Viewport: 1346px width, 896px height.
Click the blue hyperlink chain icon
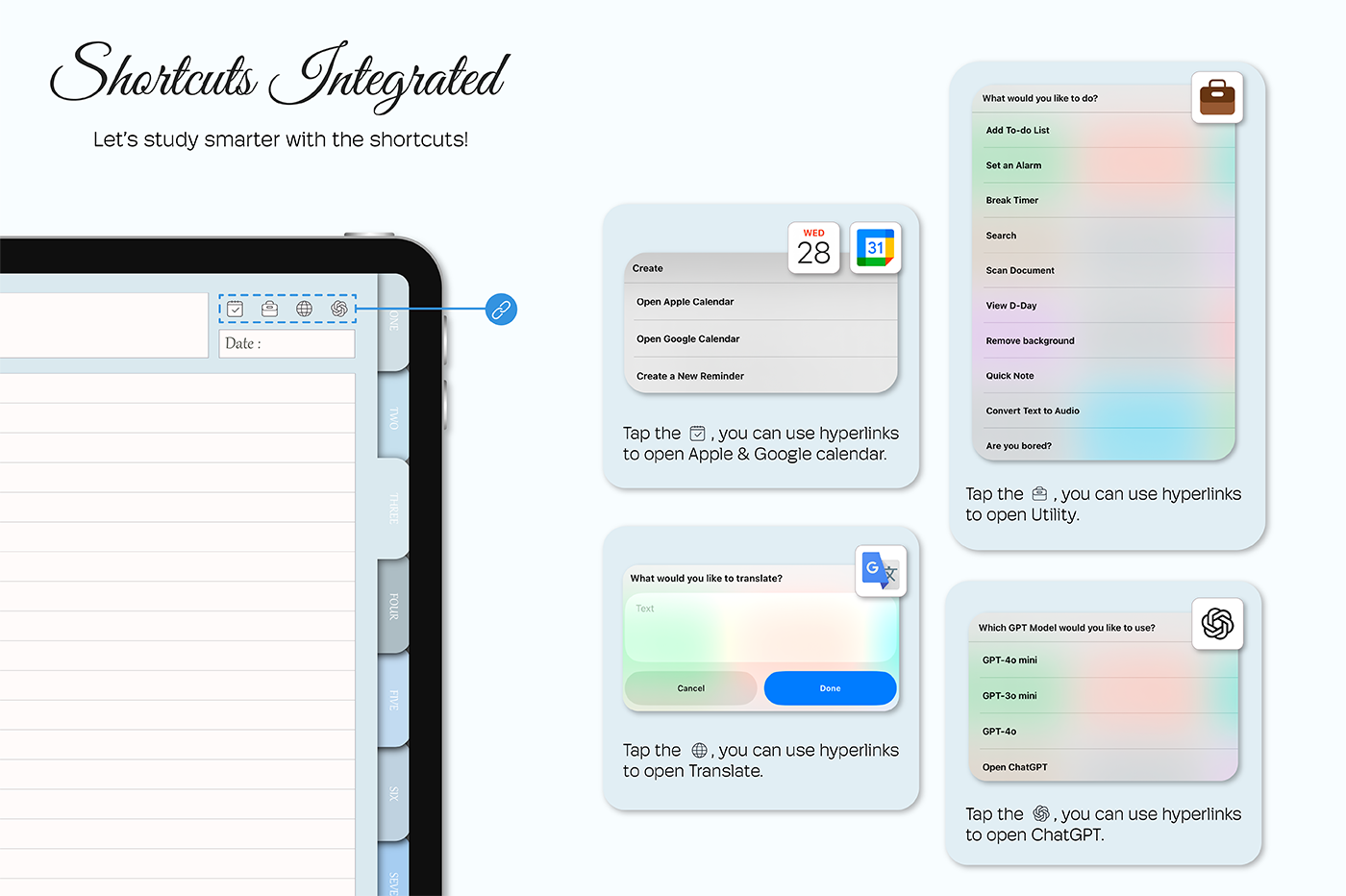click(x=501, y=310)
